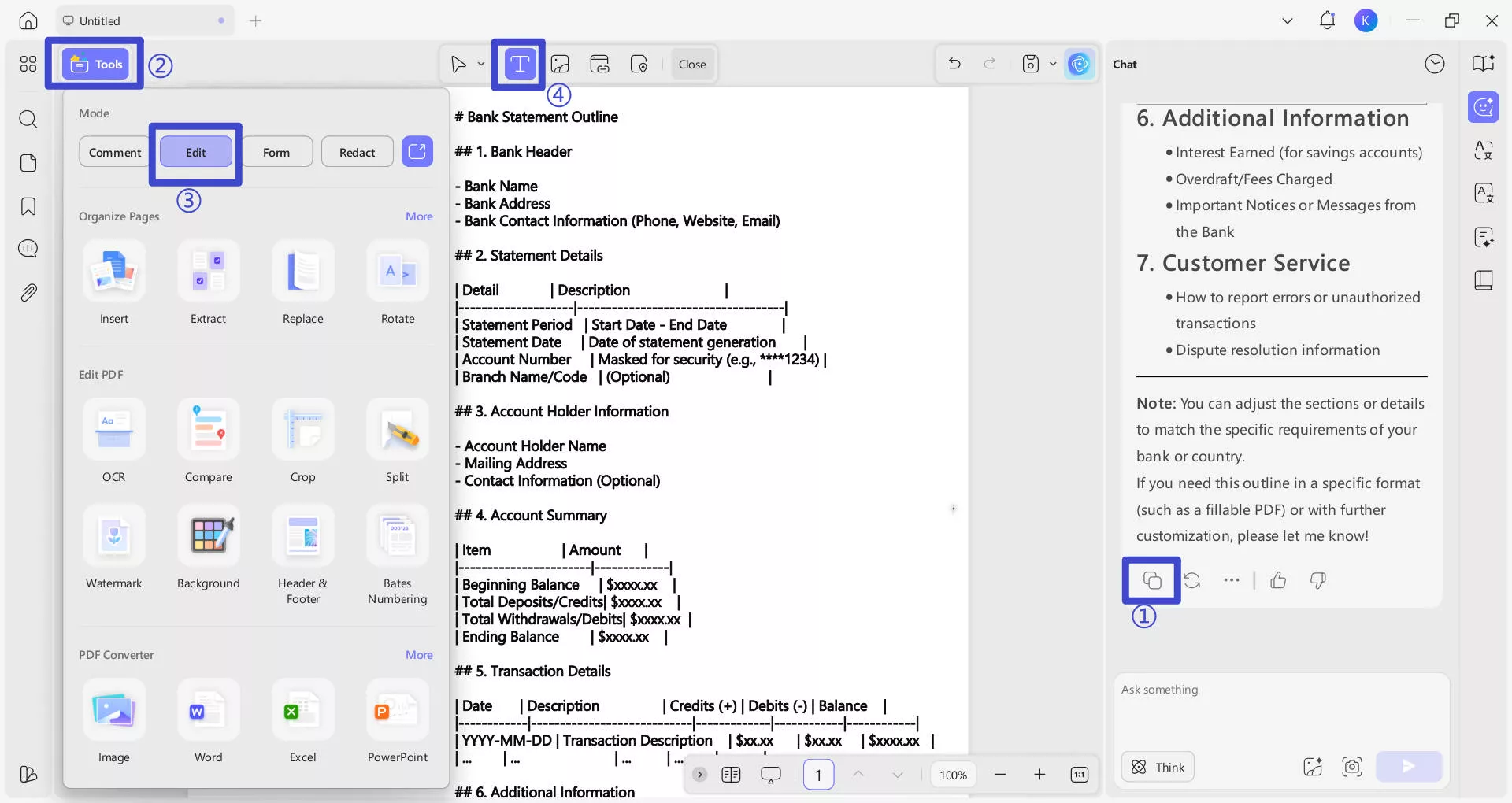Click the Ask something chat input
The image size is (1512, 803).
point(1280,709)
